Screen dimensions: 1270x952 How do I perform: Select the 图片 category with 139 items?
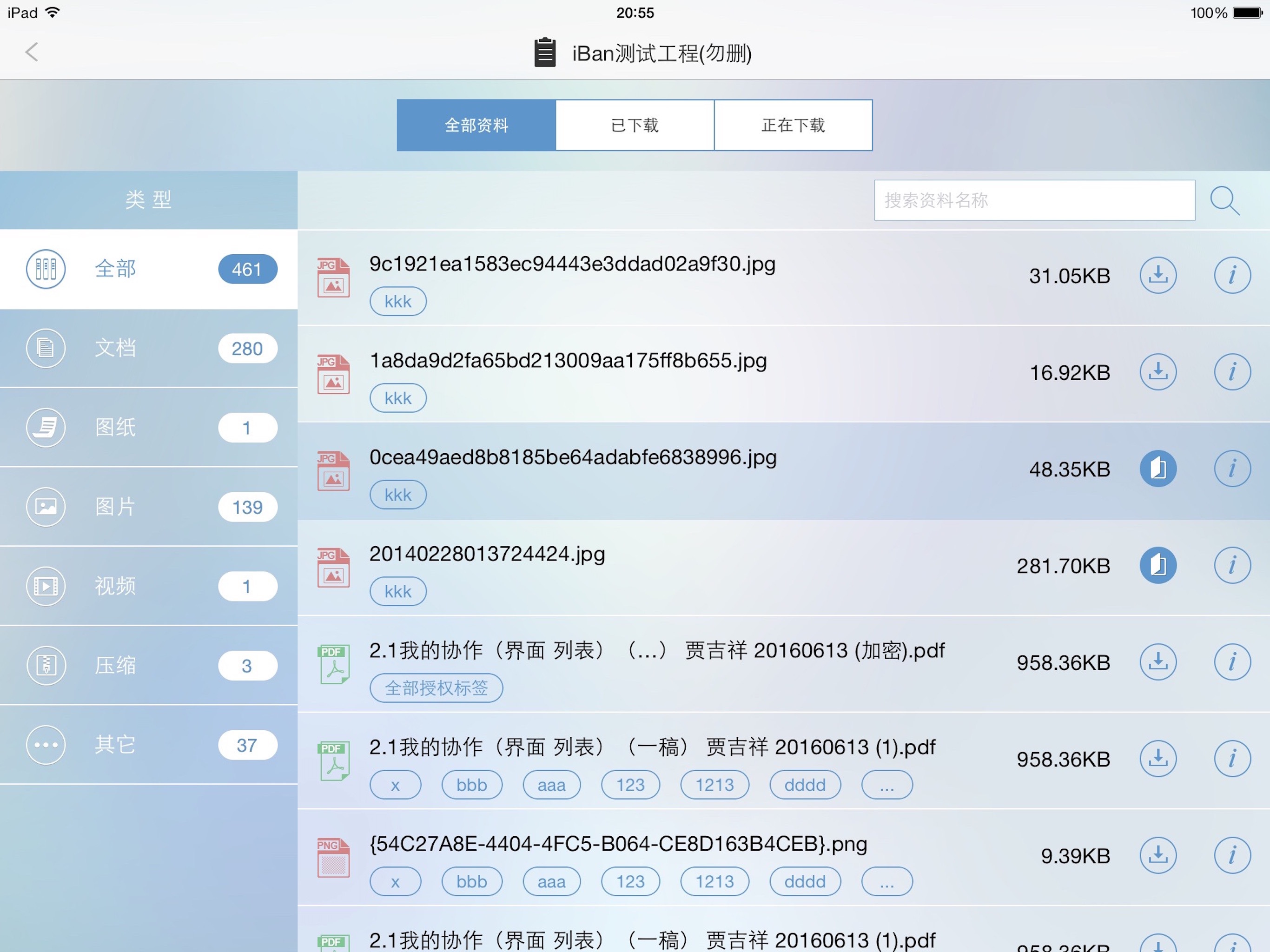(149, 507)
